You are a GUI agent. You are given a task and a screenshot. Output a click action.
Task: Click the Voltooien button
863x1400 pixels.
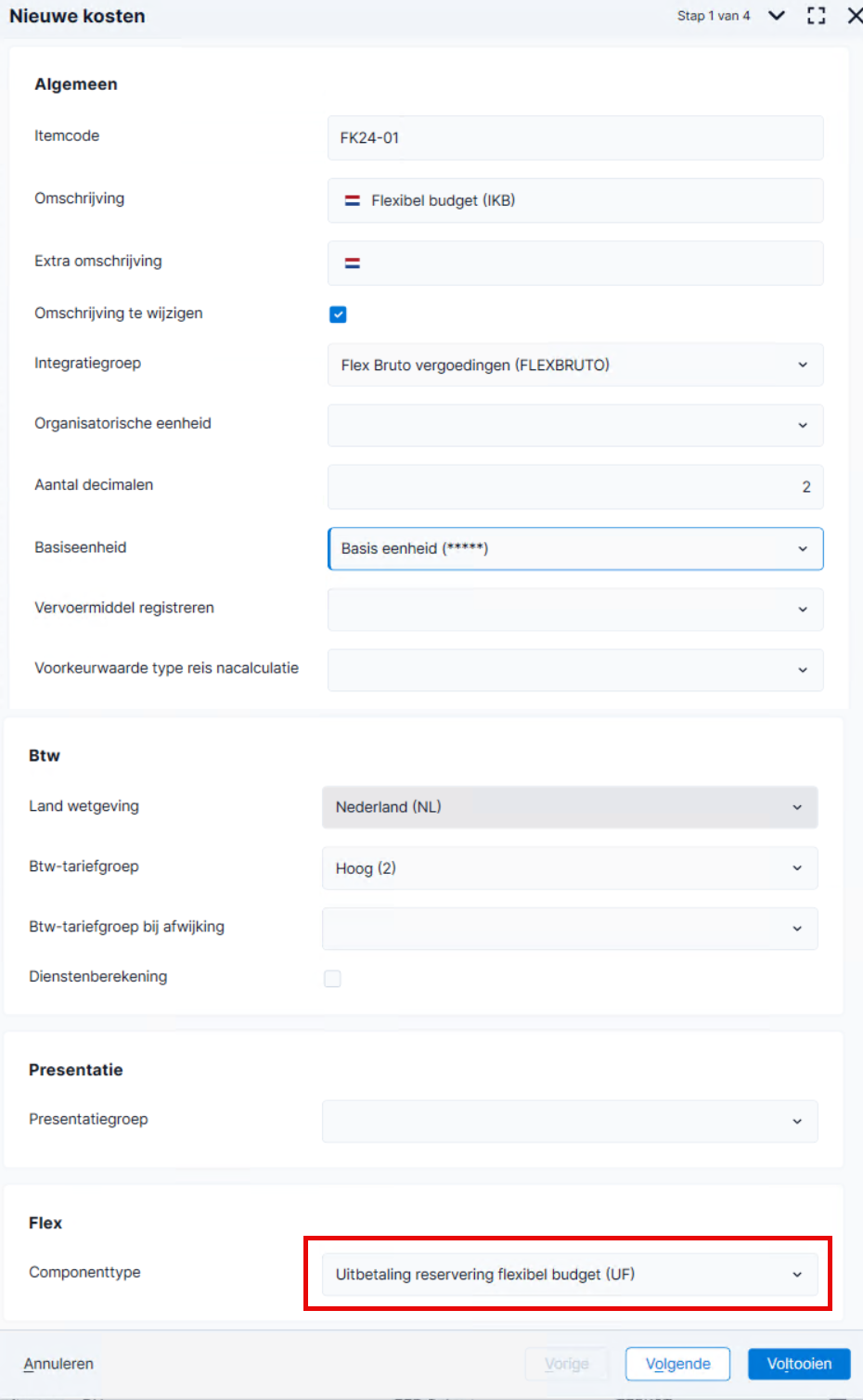tap(799, 1364)
